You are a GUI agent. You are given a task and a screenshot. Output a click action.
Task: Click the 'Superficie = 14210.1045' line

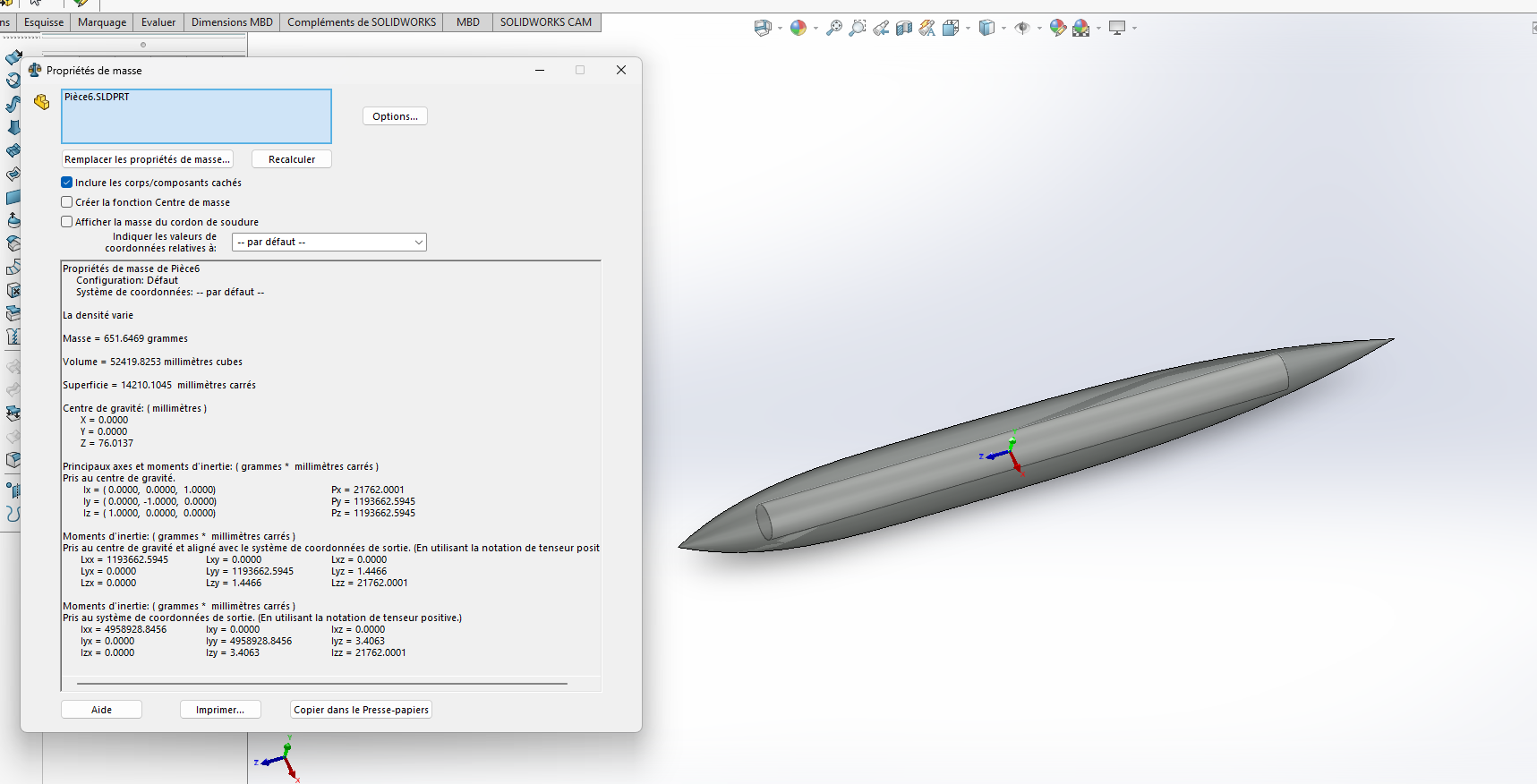point(159,385)
